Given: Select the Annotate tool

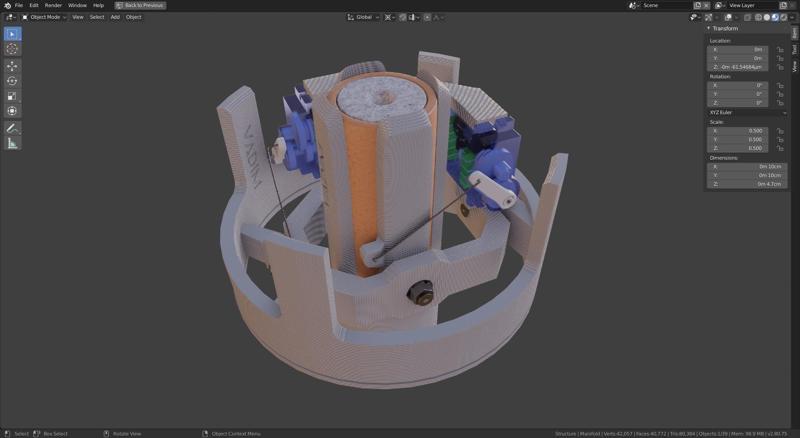Looking at the screenshot, I should [12, 128].
